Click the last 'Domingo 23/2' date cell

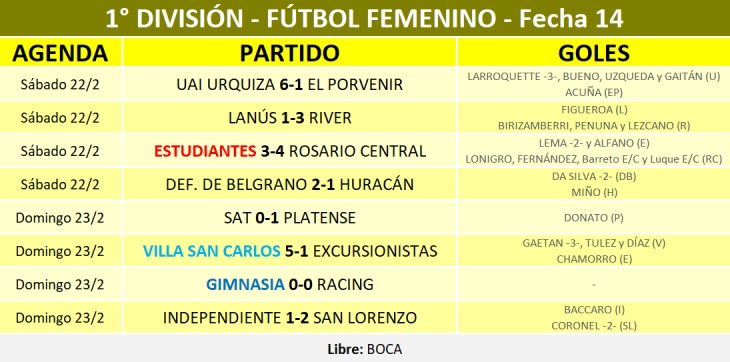pyautogui.click(x=60, y=318)
